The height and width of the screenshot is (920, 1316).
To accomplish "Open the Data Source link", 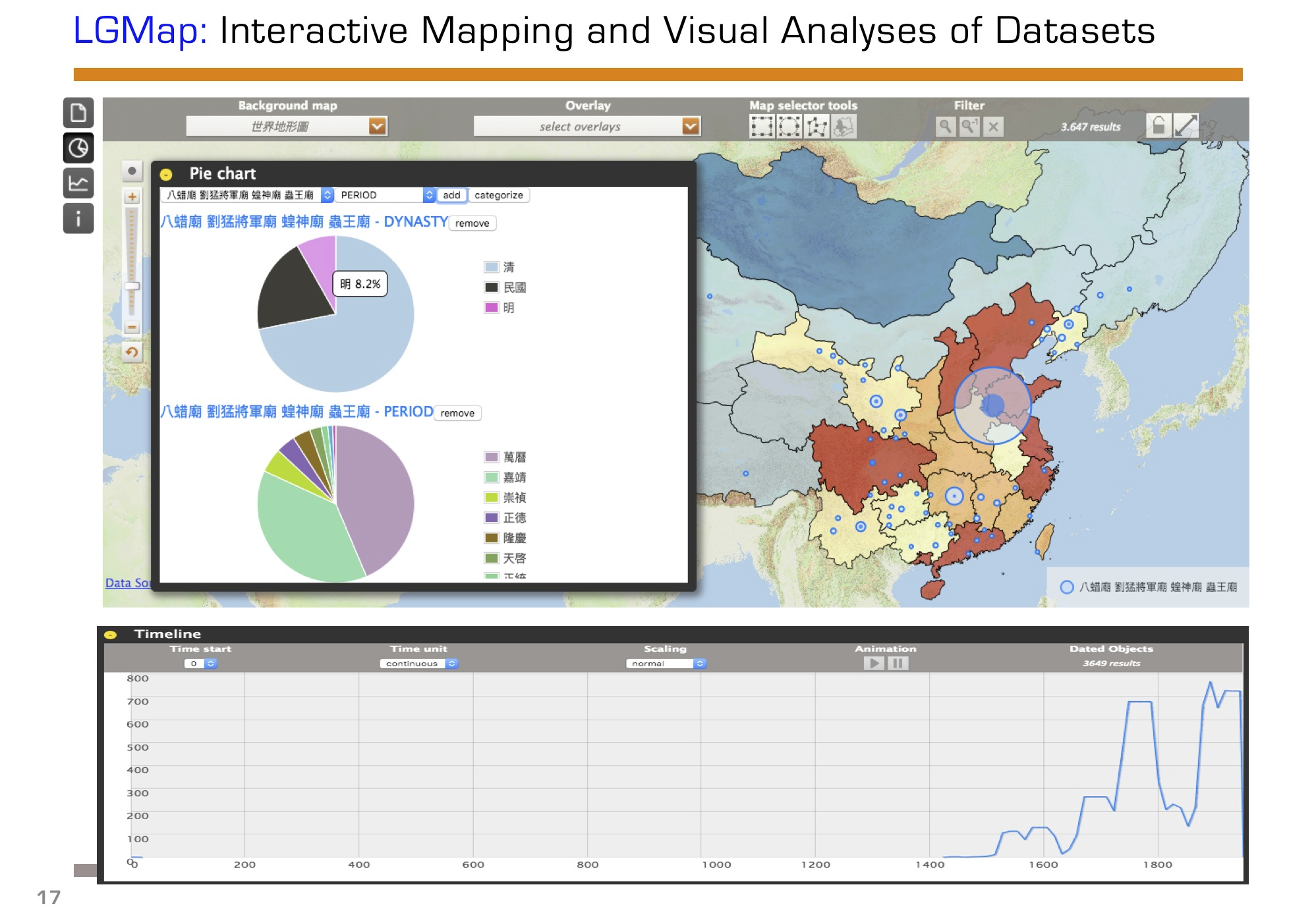I will [128, 583].
